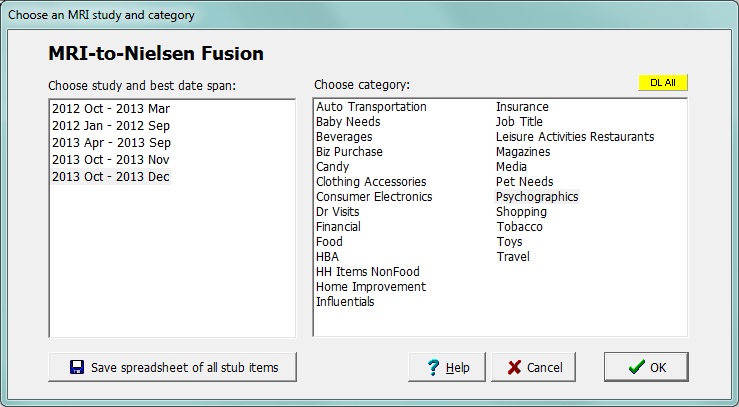
Task: Select the Toys category
Action: (509, 242)
